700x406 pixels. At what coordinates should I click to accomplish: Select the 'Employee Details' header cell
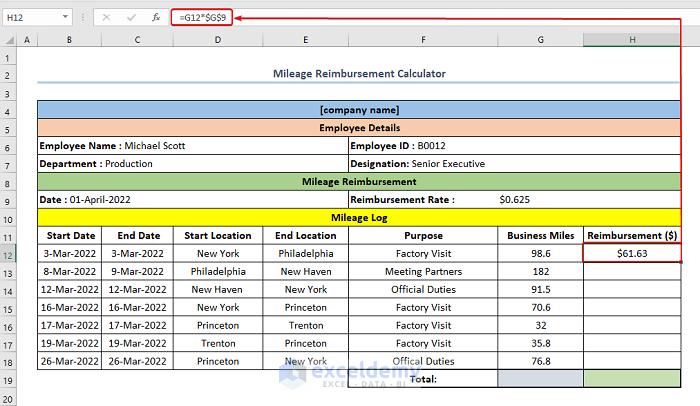point(359,128)
